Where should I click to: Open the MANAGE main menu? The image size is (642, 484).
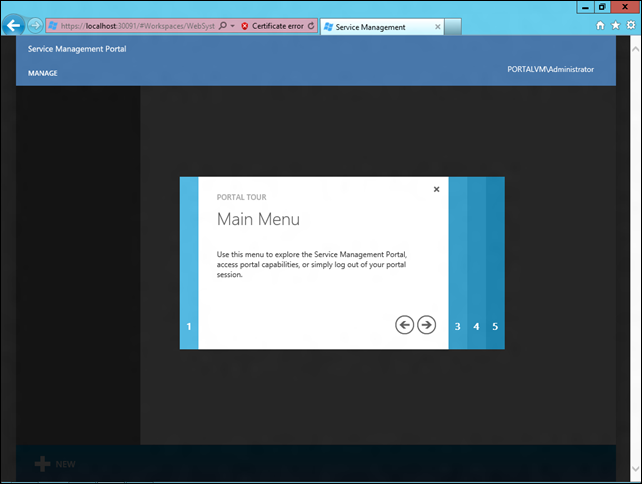[x=43, y=73]
